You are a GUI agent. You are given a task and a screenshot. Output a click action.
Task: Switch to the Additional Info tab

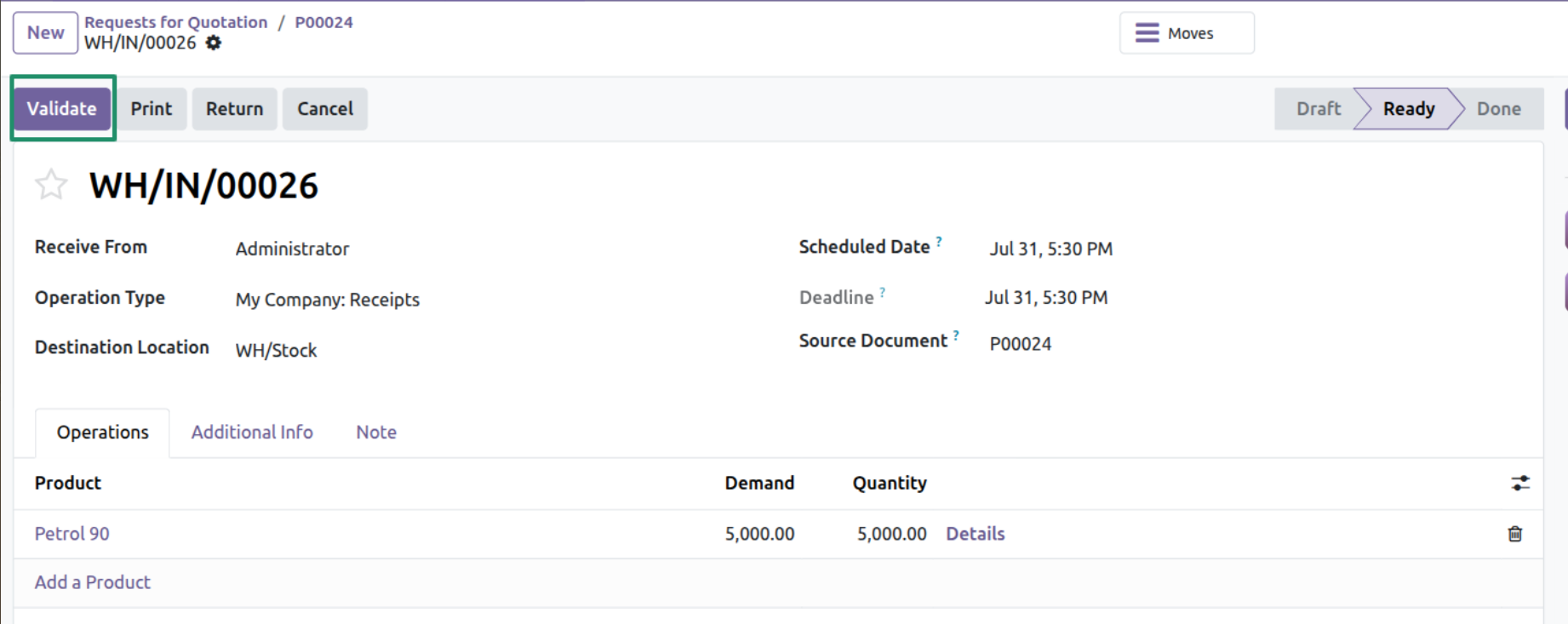pyautogui.click(x=252, y=432)
